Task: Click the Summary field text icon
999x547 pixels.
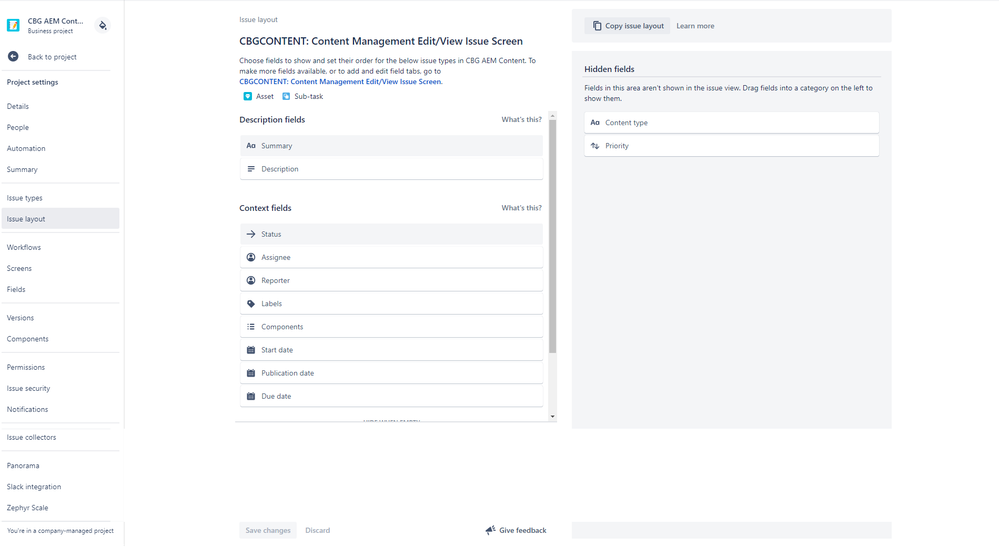Action: pos(251,146)
